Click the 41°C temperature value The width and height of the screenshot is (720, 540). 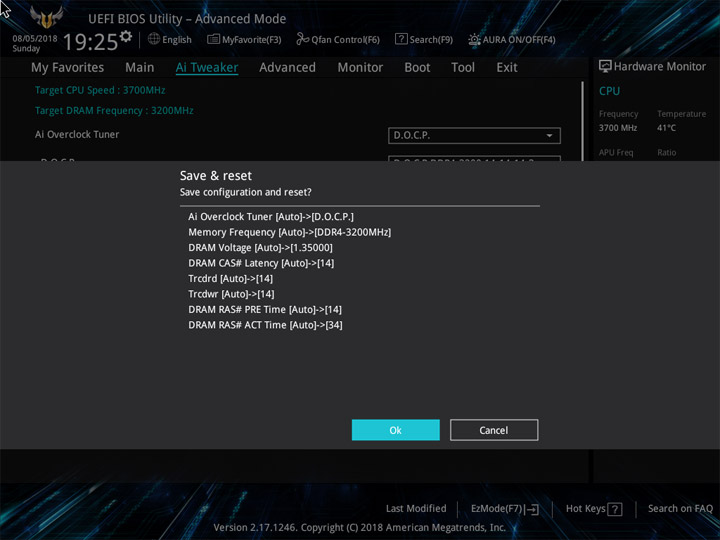click(x=666, y=128)
